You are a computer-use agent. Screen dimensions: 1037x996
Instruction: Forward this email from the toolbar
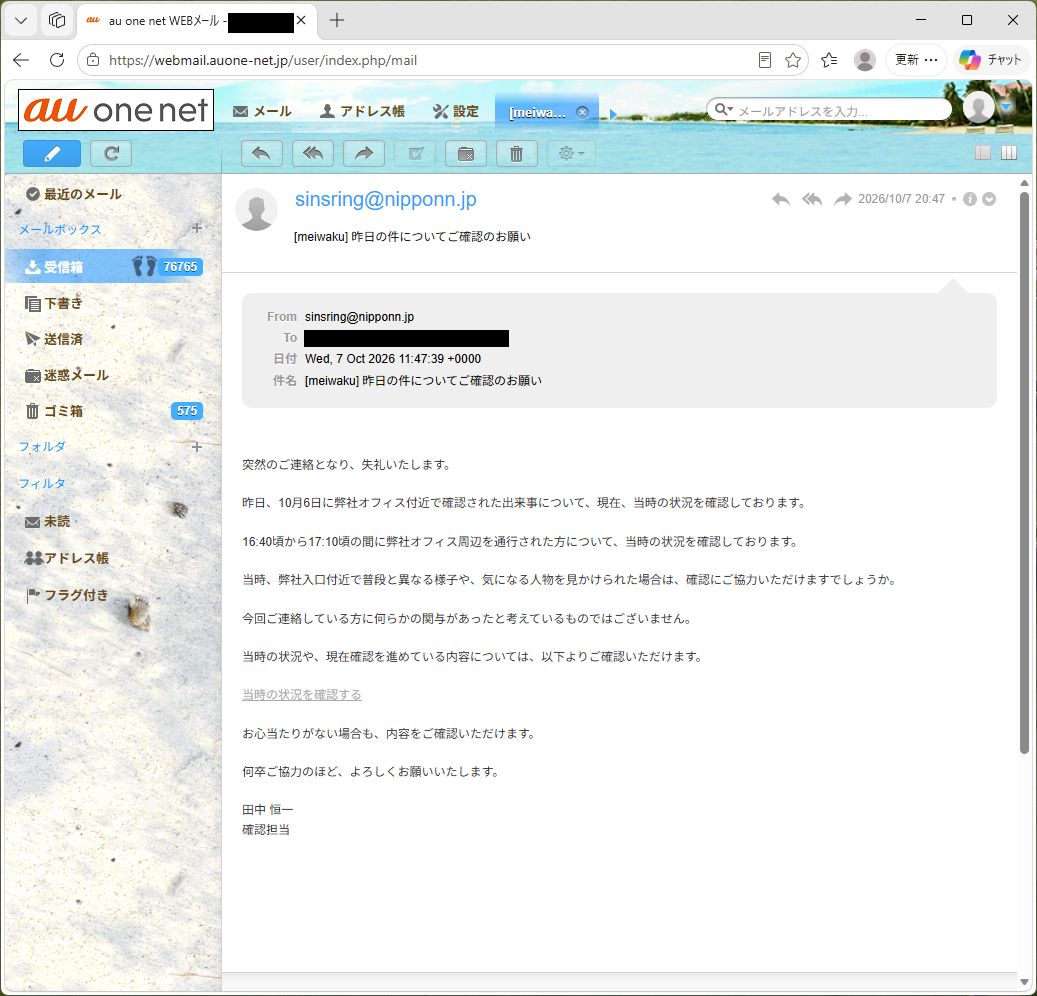coord(364,153)
